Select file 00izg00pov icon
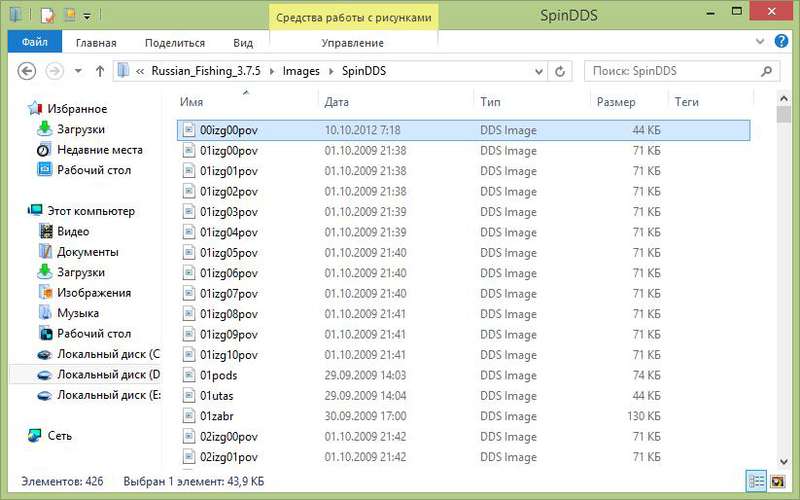Viewport: 800px width, 500px height. [x=189, y=130]
